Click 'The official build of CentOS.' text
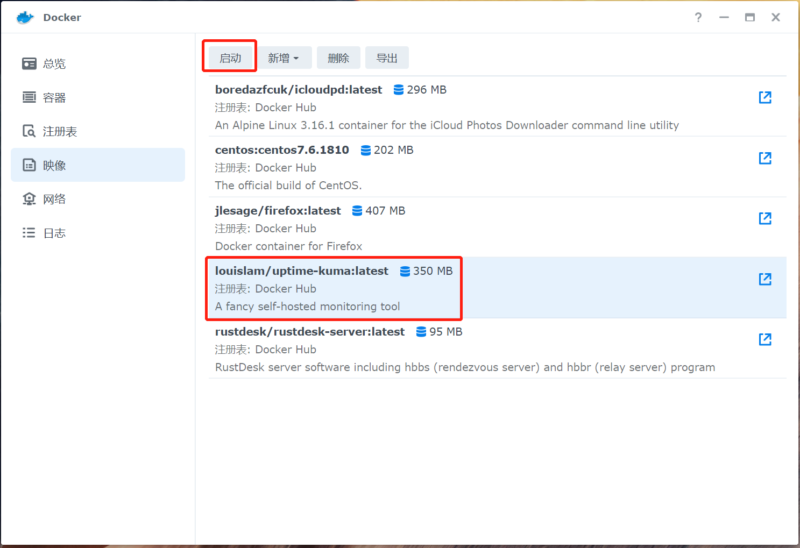Viewport: 800px width, 548px height. [288, 185]
